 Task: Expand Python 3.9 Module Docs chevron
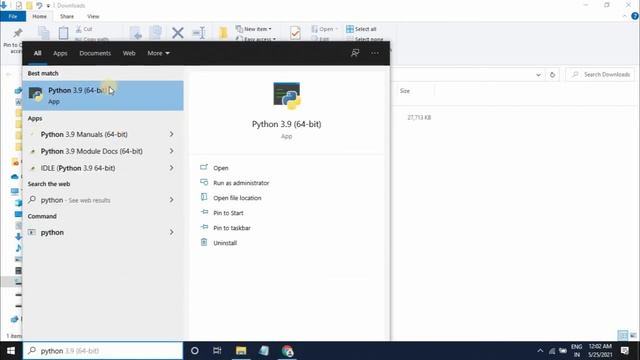pyautogui.click(x=171, y=151)
